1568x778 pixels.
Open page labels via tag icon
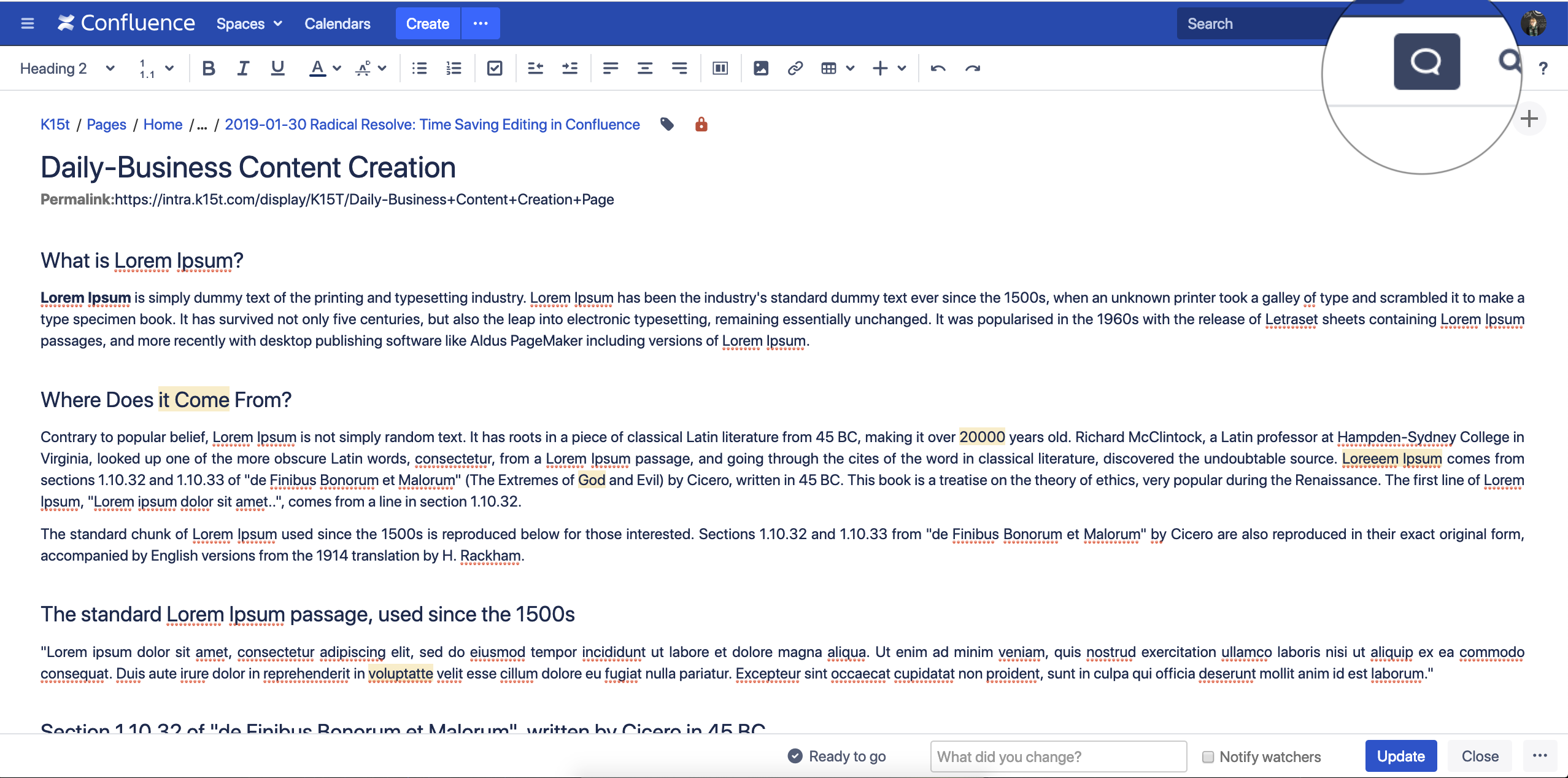coord(667,125)
